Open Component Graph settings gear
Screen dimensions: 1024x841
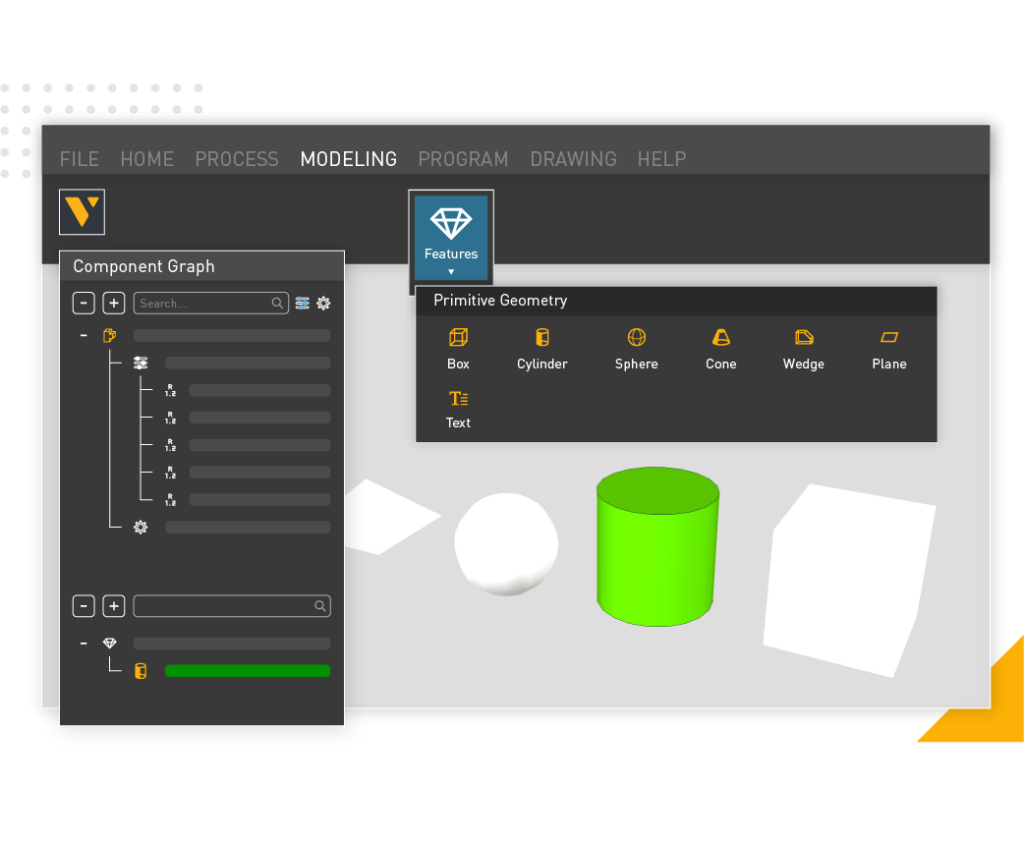[323, 303]
